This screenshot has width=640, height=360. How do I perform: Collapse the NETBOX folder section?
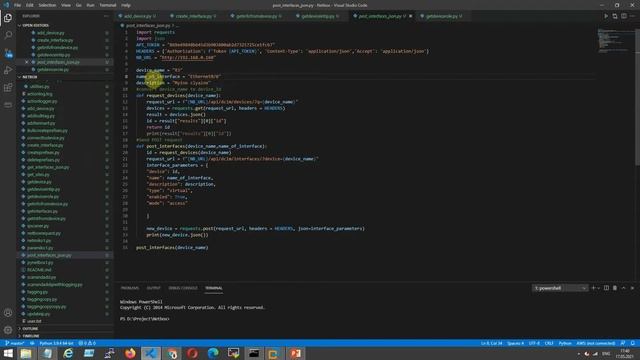[29, 77]
